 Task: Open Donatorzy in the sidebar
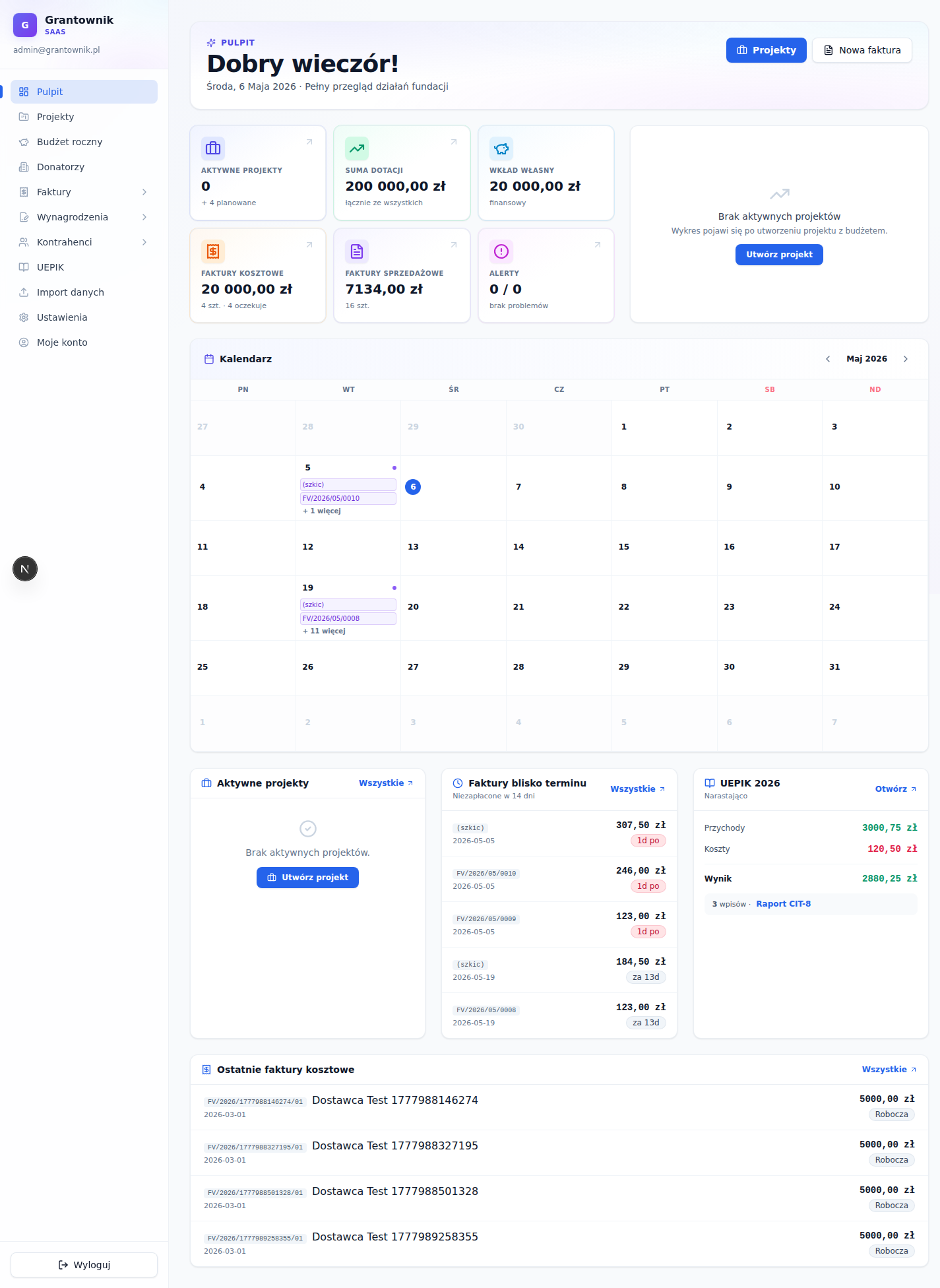pos(84,167)
